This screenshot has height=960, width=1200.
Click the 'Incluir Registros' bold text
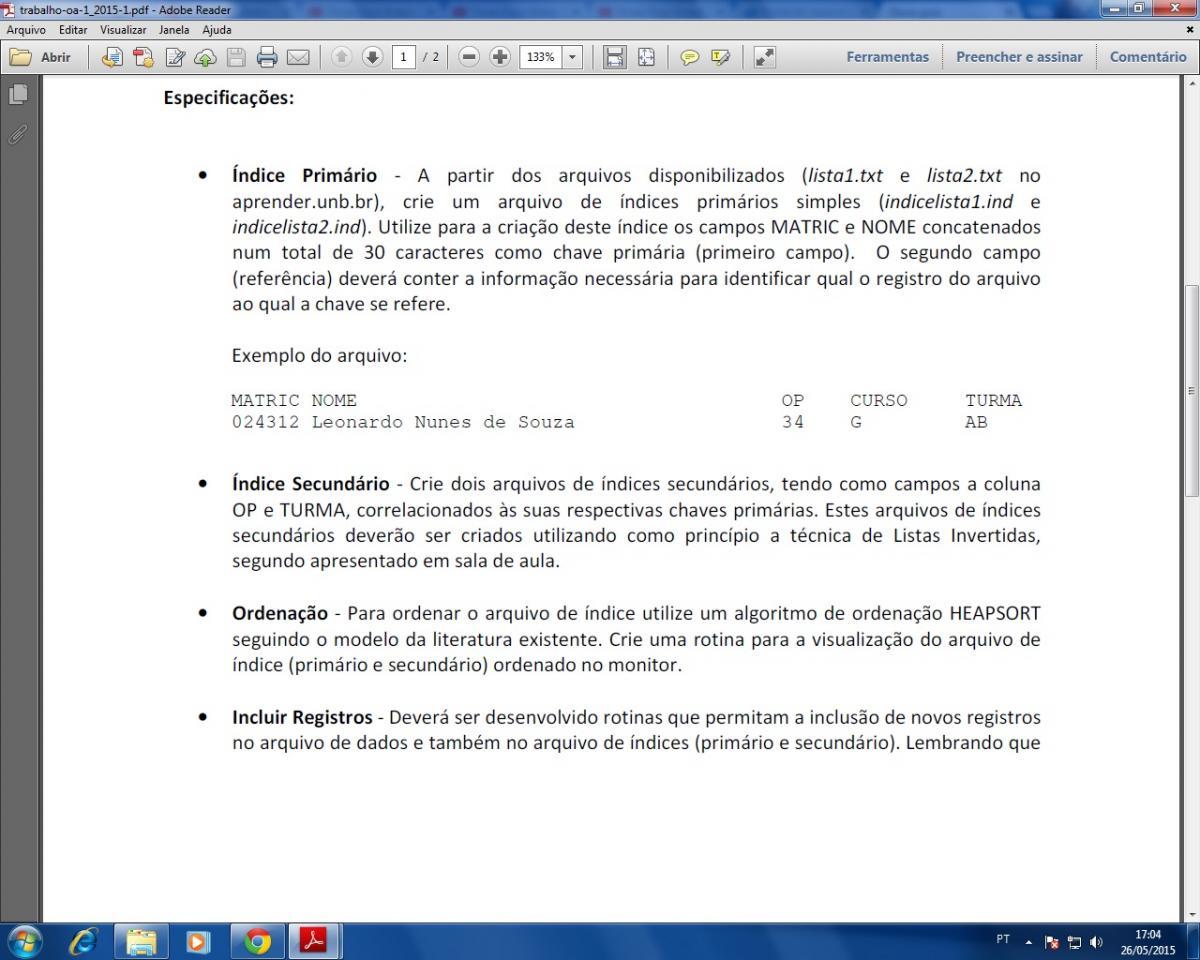[x=302, y=718]
